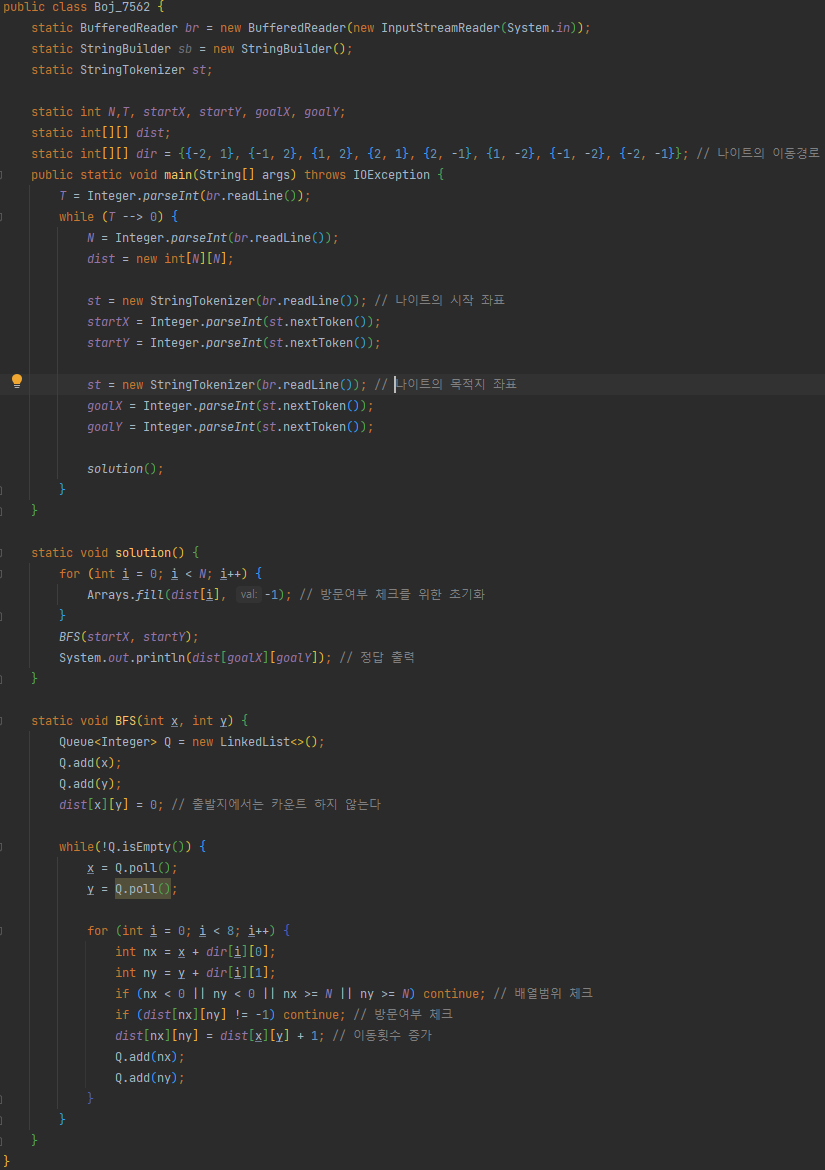Click the 'val:' parameter hint in Arrays.fill

click(248, 595)
